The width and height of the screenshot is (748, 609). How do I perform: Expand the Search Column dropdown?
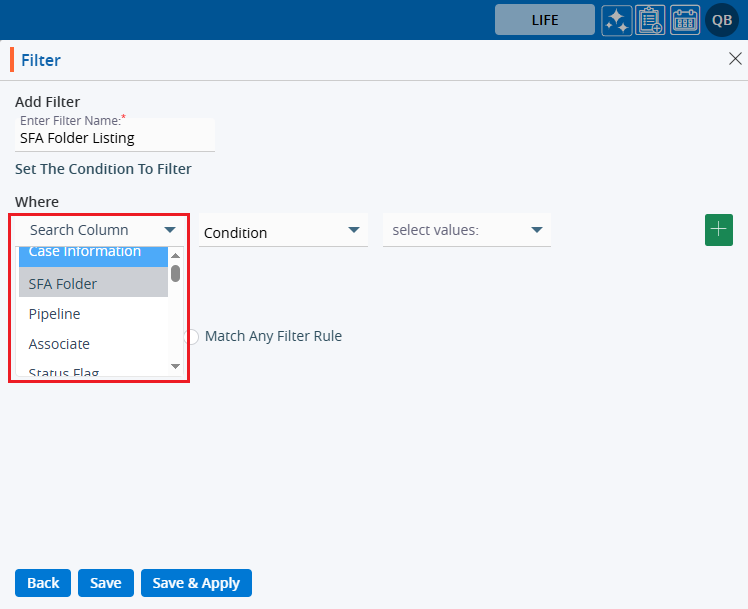pos(98,230)
